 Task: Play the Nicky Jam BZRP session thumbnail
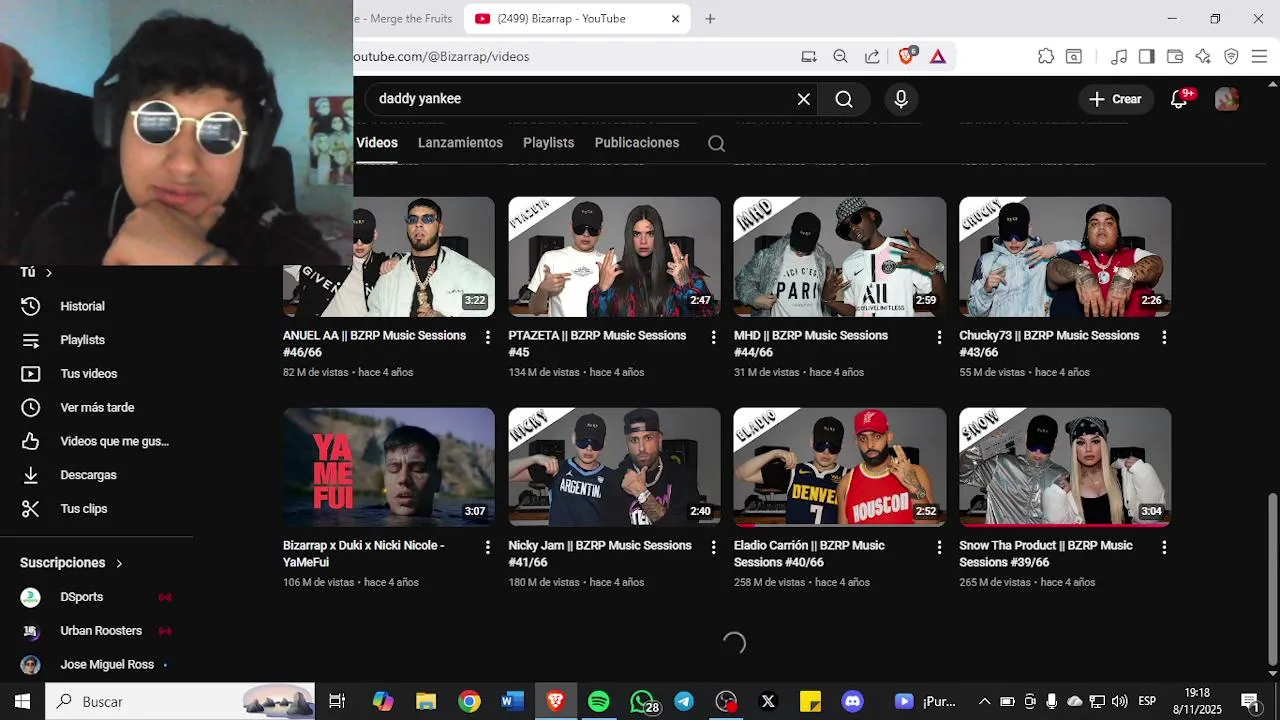click(614, 467)
